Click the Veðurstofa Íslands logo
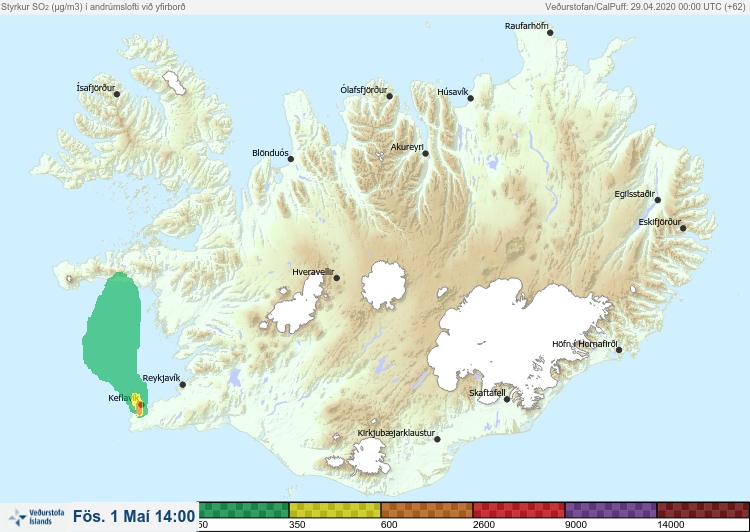 (x=36, y=517)
